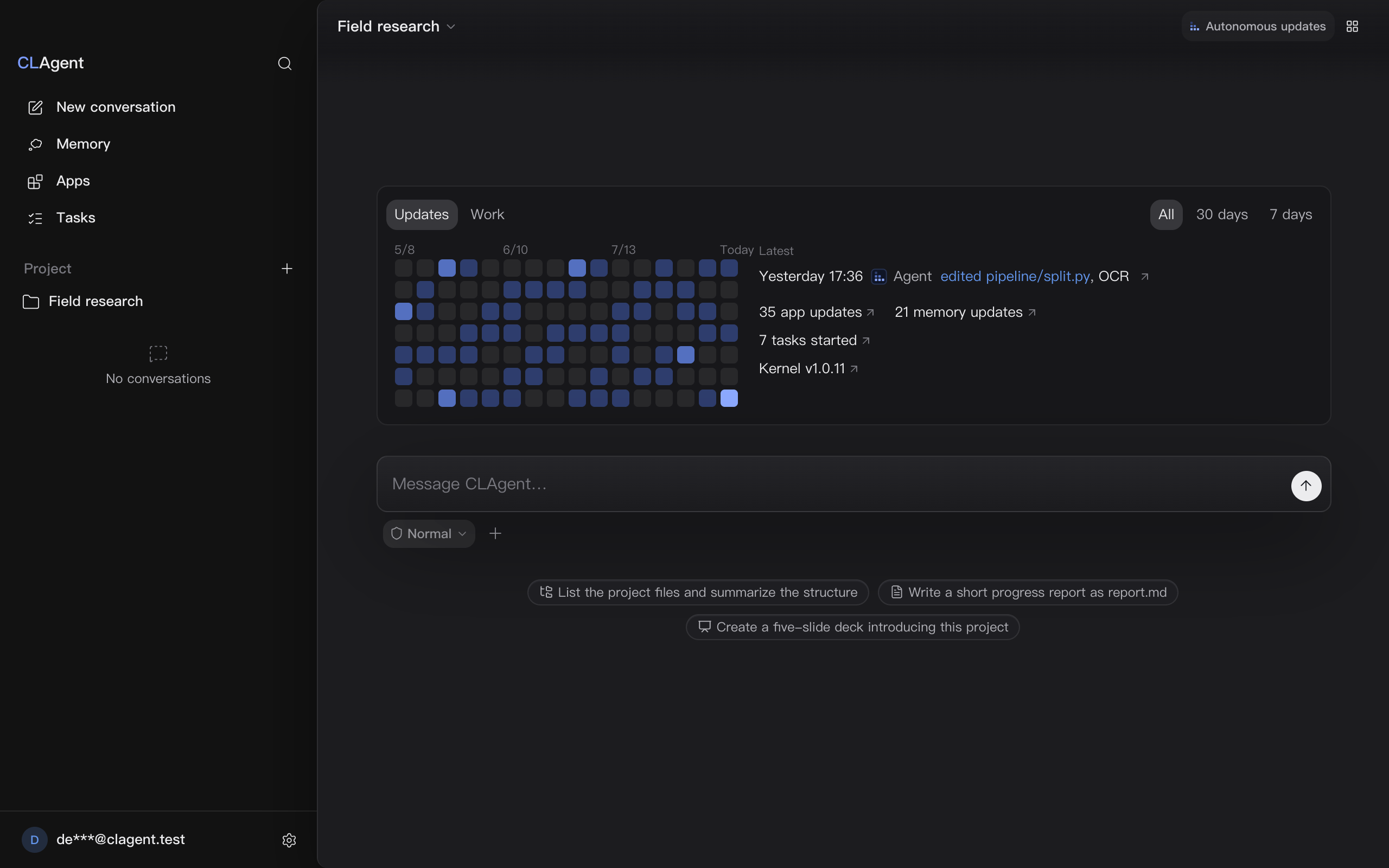Click the Agent icon in latest update

point(879,277)
